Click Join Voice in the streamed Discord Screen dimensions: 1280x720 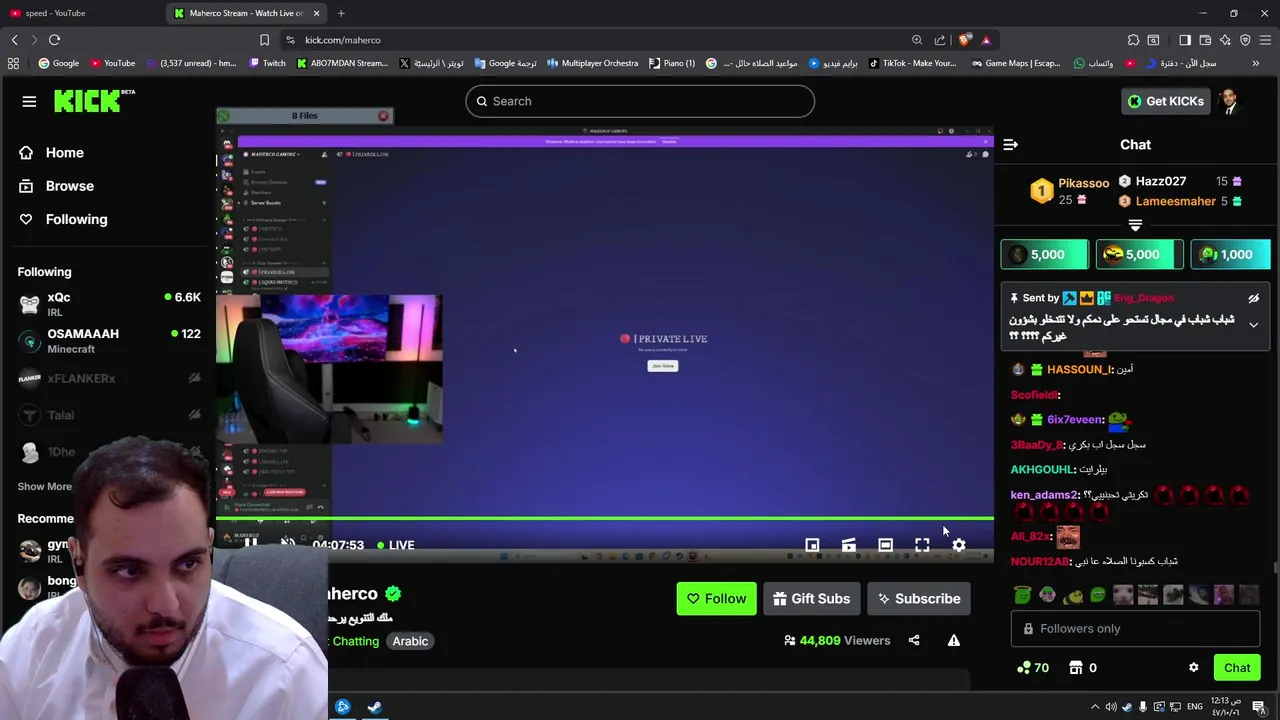[663, 366]
